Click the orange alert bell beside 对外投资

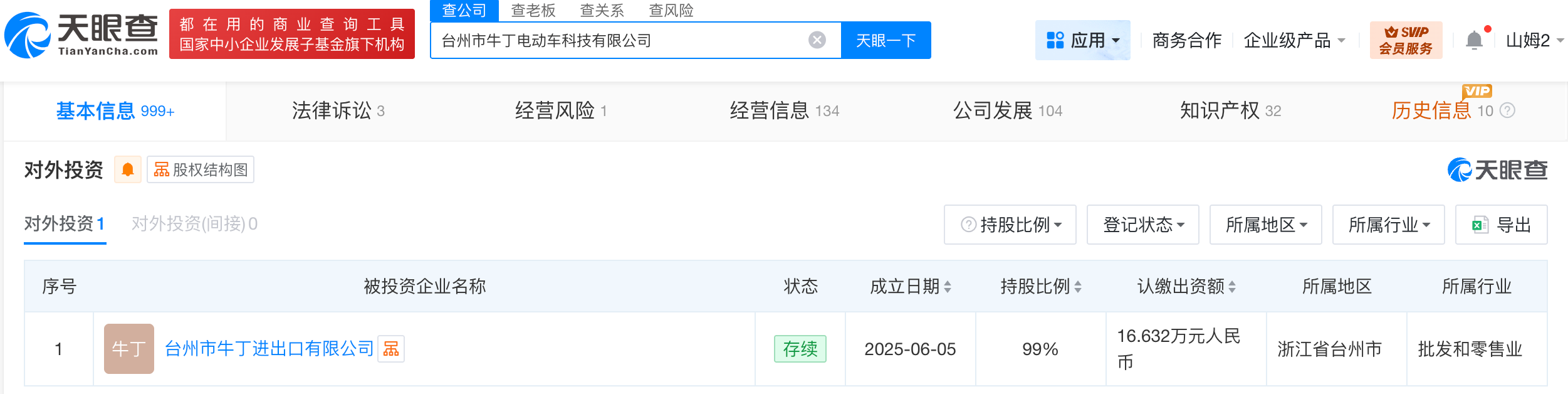point(128,170)
